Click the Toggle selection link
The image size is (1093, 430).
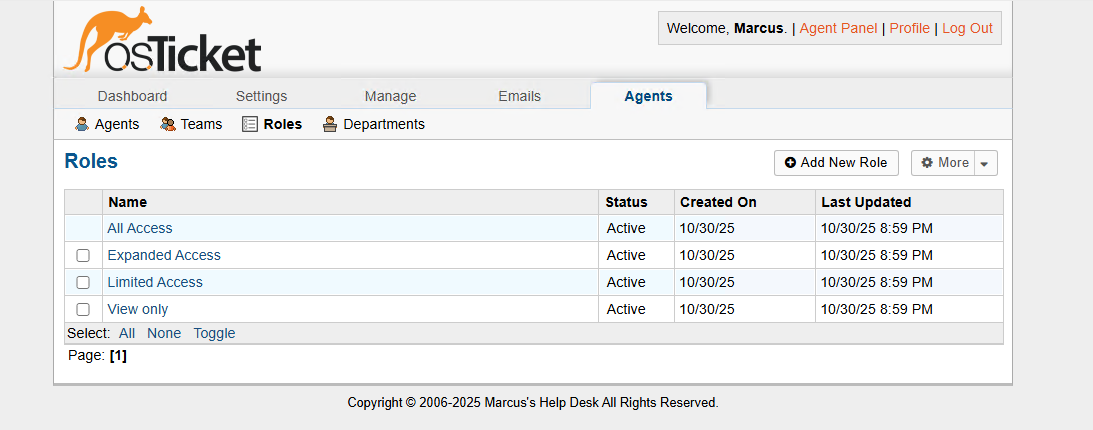tap(214, 333)
